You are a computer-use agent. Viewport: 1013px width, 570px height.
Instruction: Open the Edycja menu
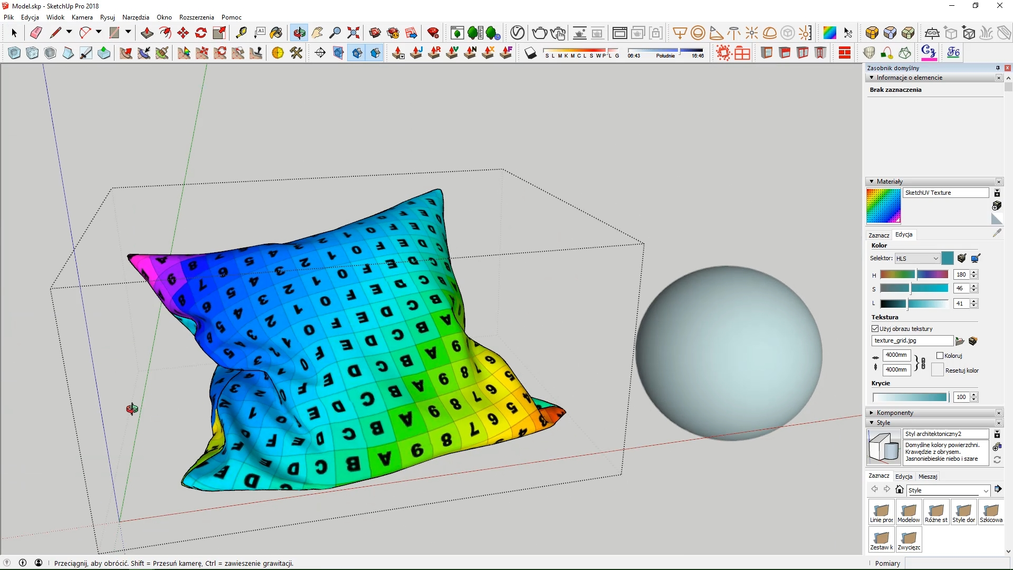point(30,17)
